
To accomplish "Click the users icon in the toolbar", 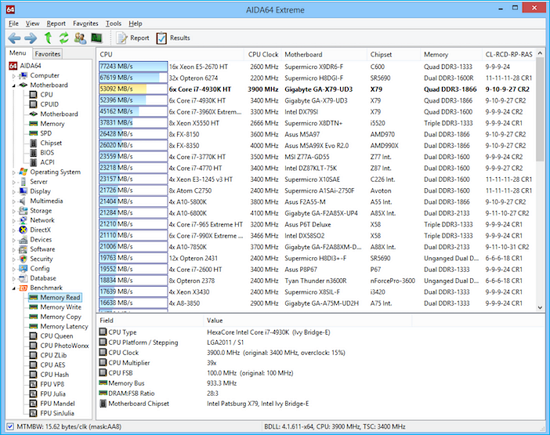I will coord(80,38).
